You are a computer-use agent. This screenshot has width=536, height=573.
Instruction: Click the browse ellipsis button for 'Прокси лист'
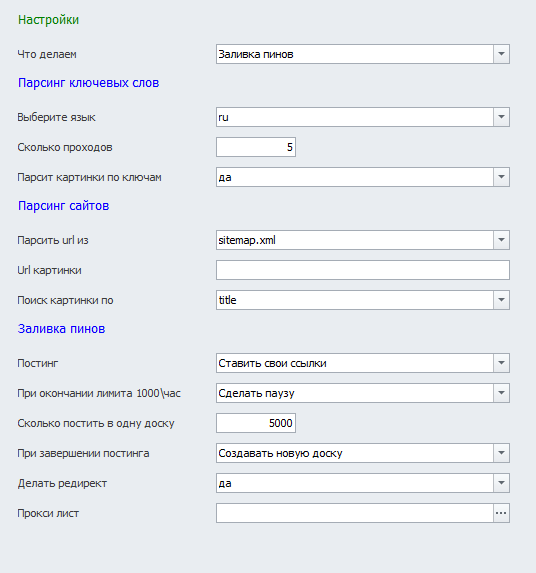click(x=501, y=513)
